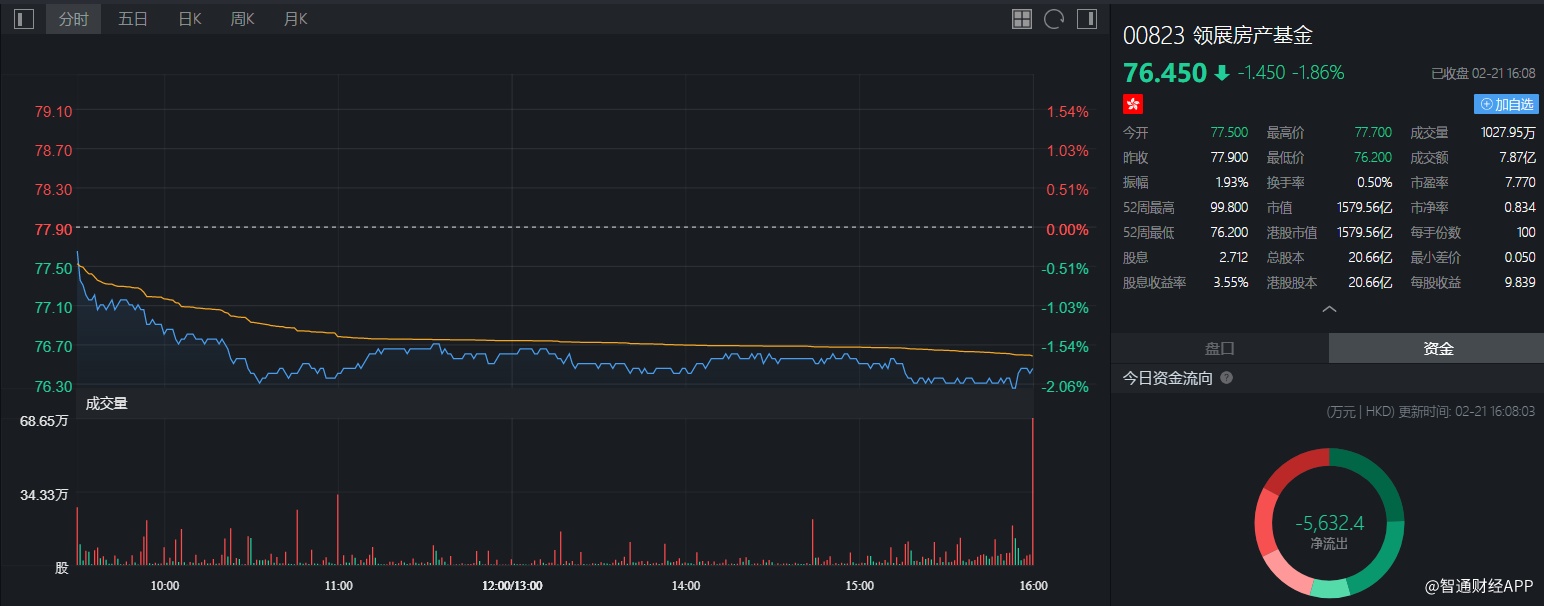Open the 周K weekly candlestick tab
The width and height of the screenshot is (1544, 606).
243,19
